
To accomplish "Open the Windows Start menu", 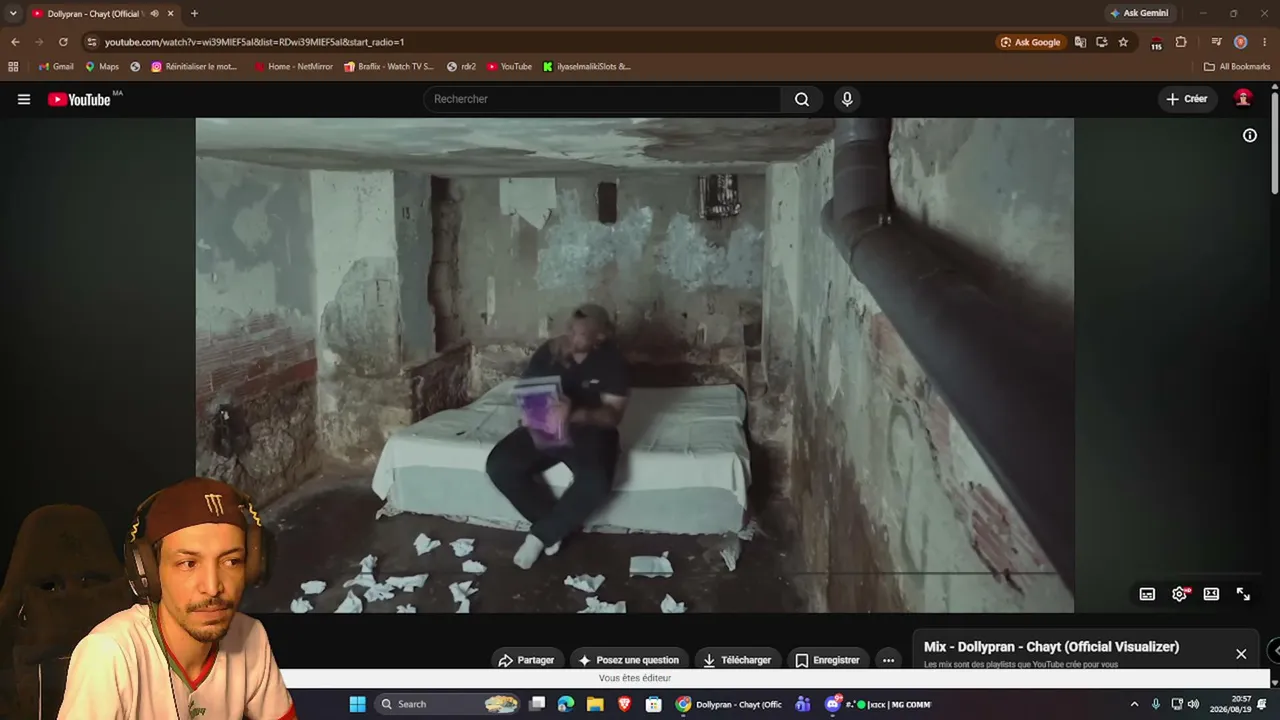I will click(357, 704).
